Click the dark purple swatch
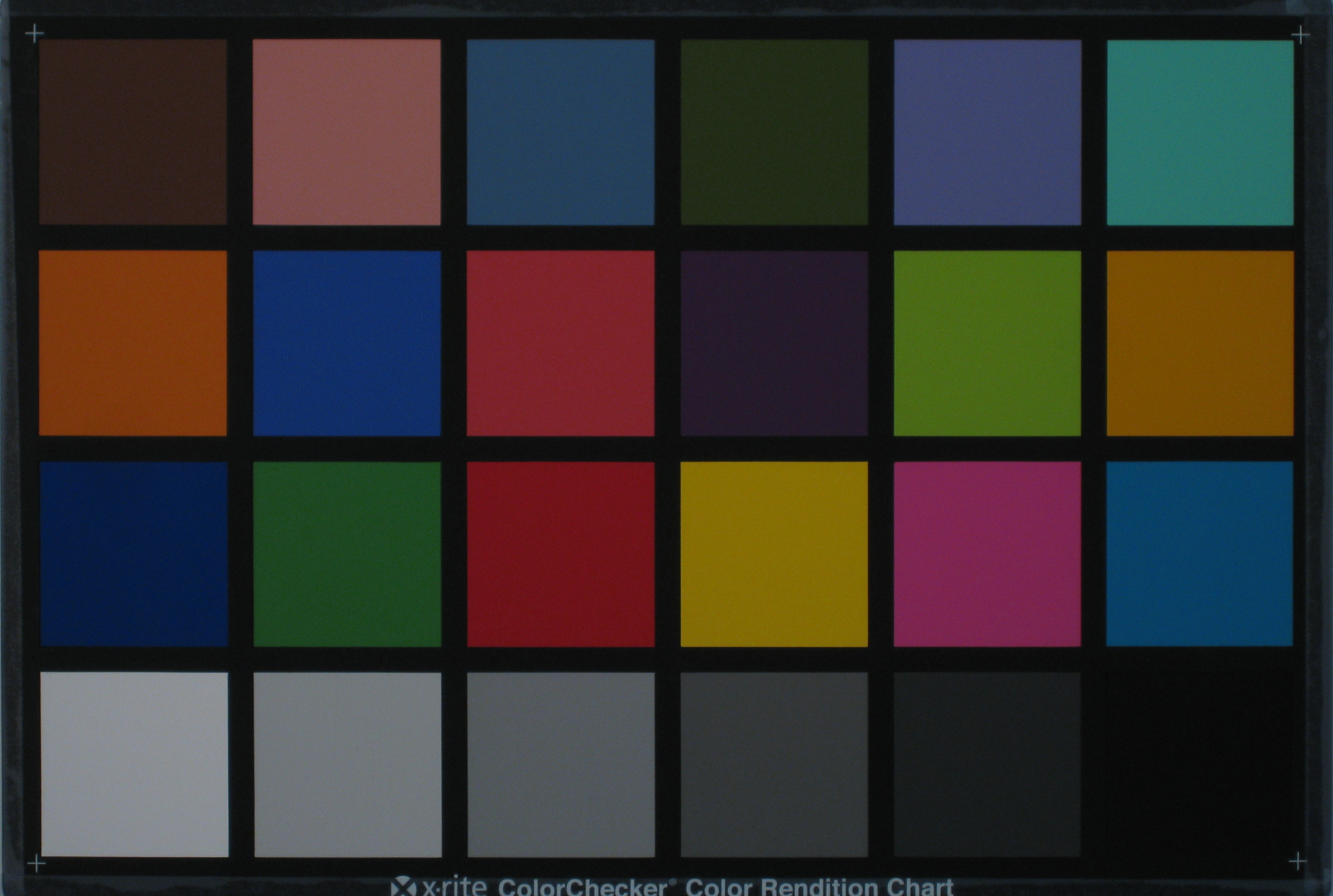 774,343
